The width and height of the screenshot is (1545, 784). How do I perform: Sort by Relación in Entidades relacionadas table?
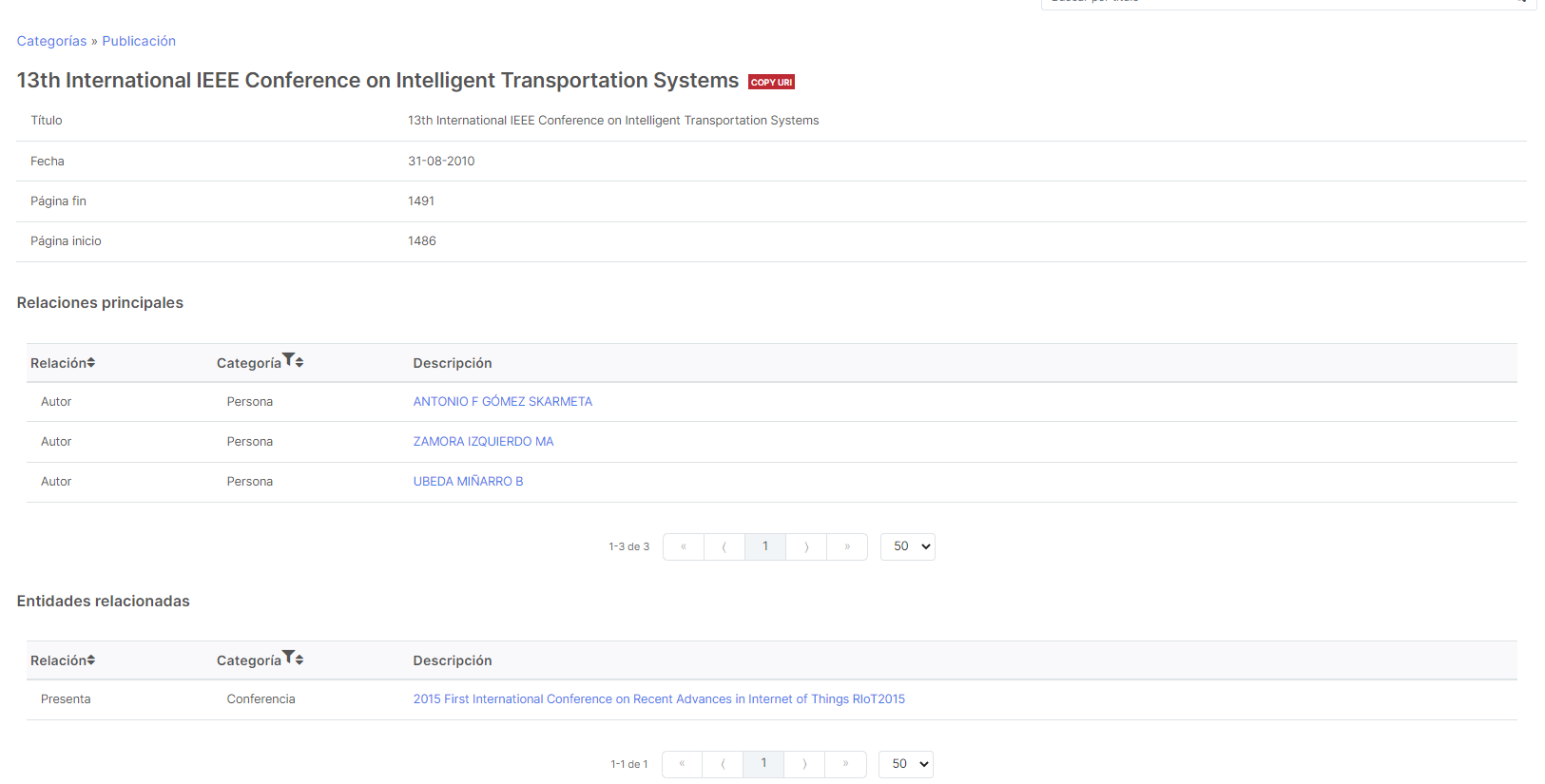tap(91, 660)
